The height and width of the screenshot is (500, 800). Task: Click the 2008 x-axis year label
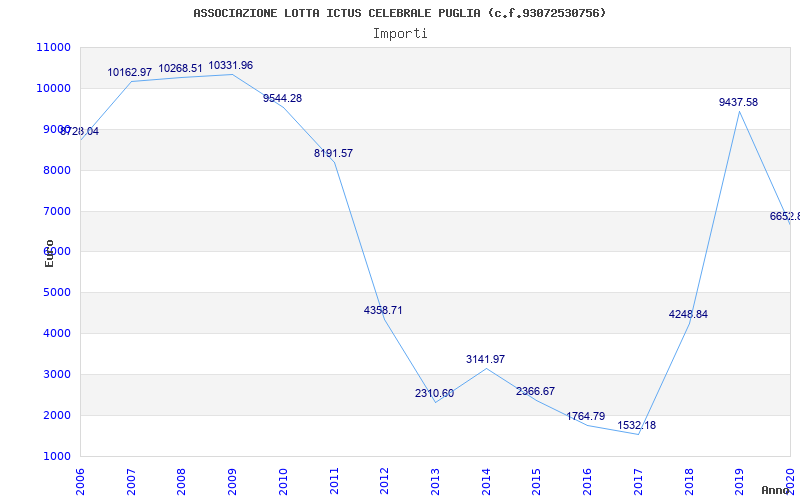[181, 481]
